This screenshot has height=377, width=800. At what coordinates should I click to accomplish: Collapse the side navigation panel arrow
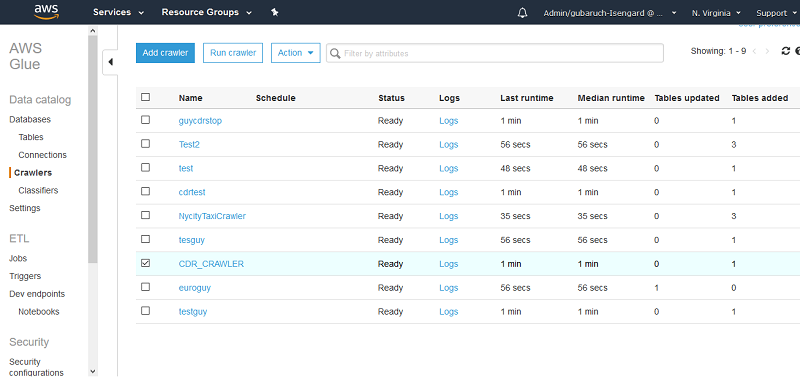(x=110, y=62)
